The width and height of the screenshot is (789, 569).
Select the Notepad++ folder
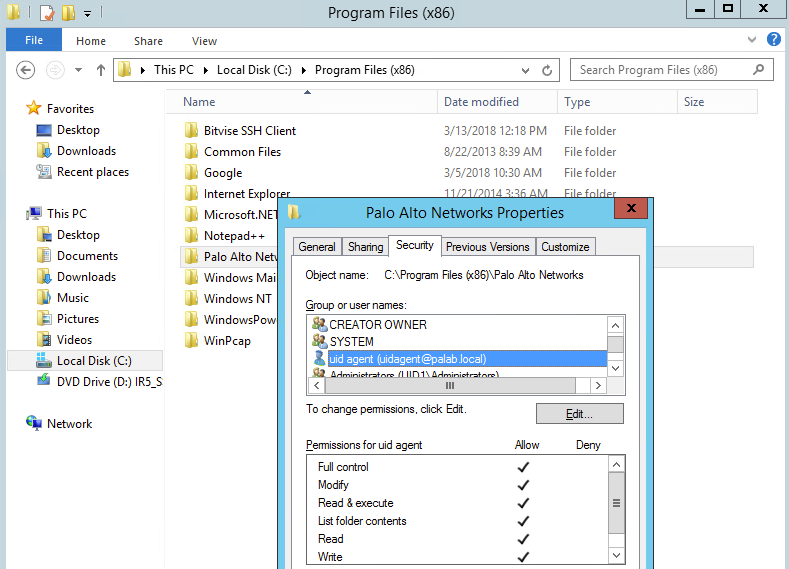[233, 235]
